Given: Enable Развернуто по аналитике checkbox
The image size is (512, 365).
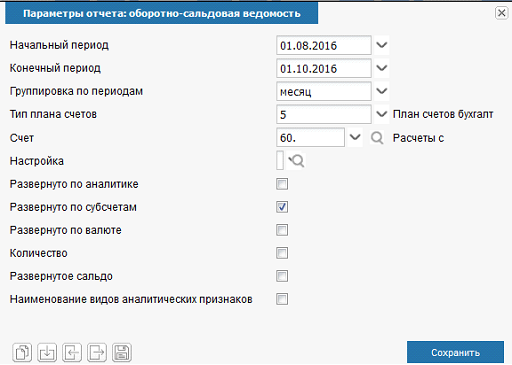Looking at the screenshot, I should click(282, 184).
